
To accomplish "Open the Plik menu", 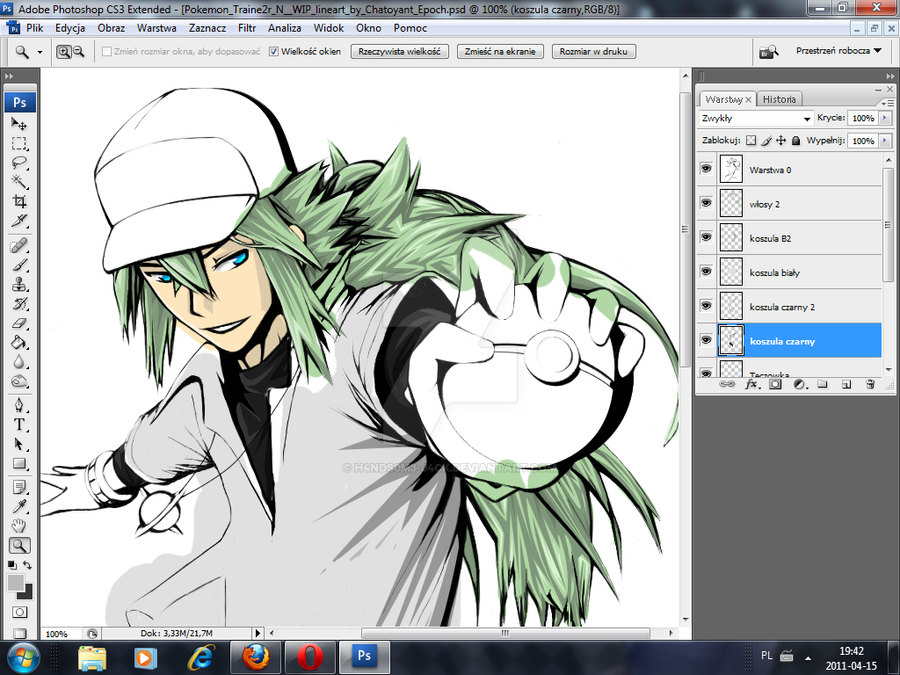I will 34,28.
